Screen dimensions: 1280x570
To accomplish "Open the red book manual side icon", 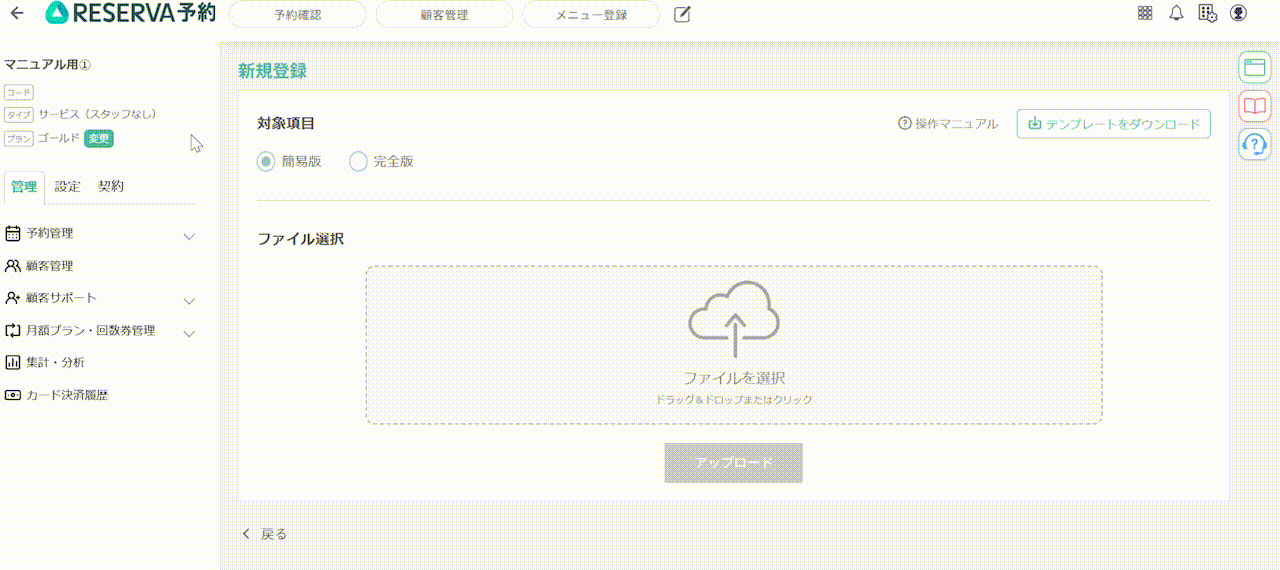I will point(1255,106).
